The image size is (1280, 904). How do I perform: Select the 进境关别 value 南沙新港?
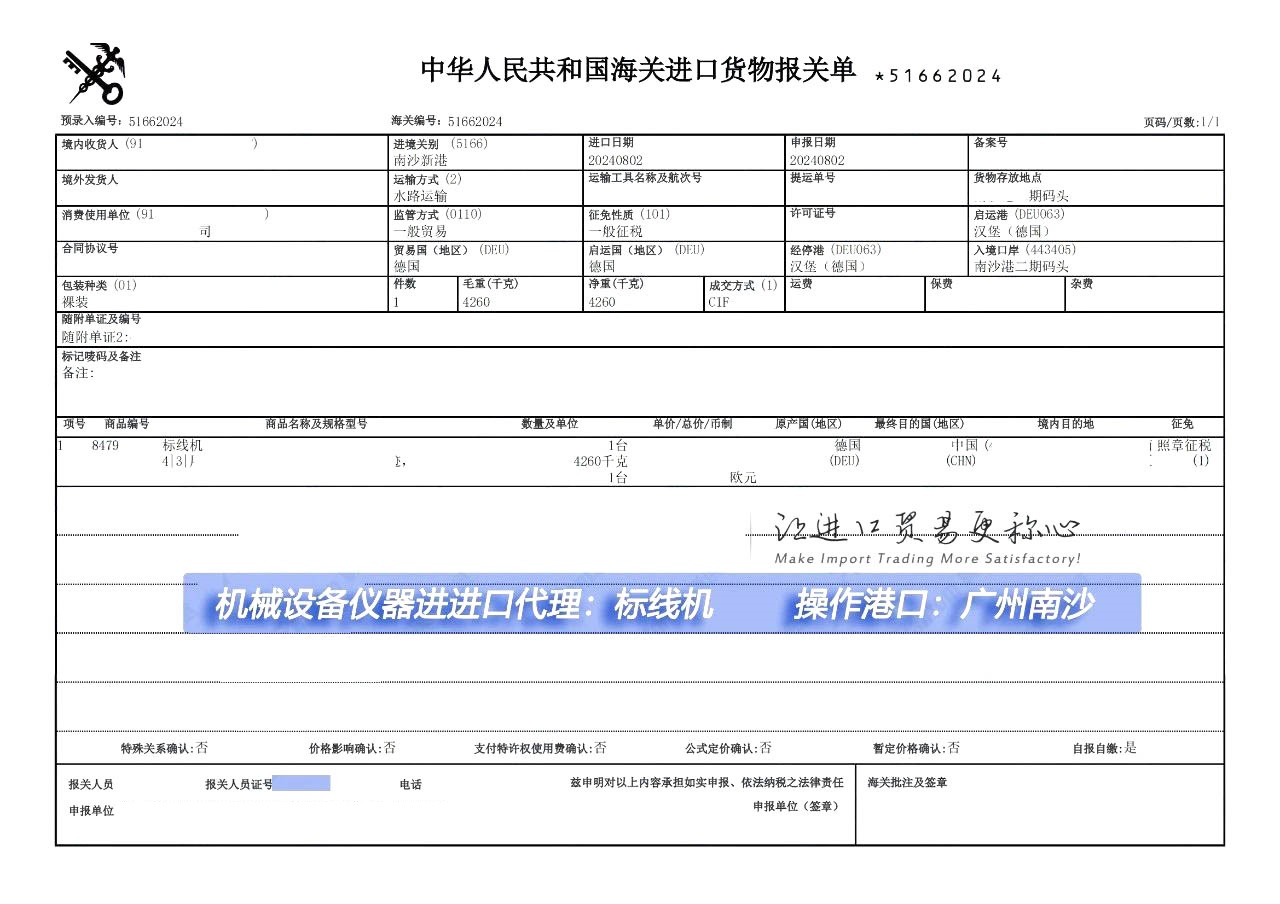pos(421,160)
